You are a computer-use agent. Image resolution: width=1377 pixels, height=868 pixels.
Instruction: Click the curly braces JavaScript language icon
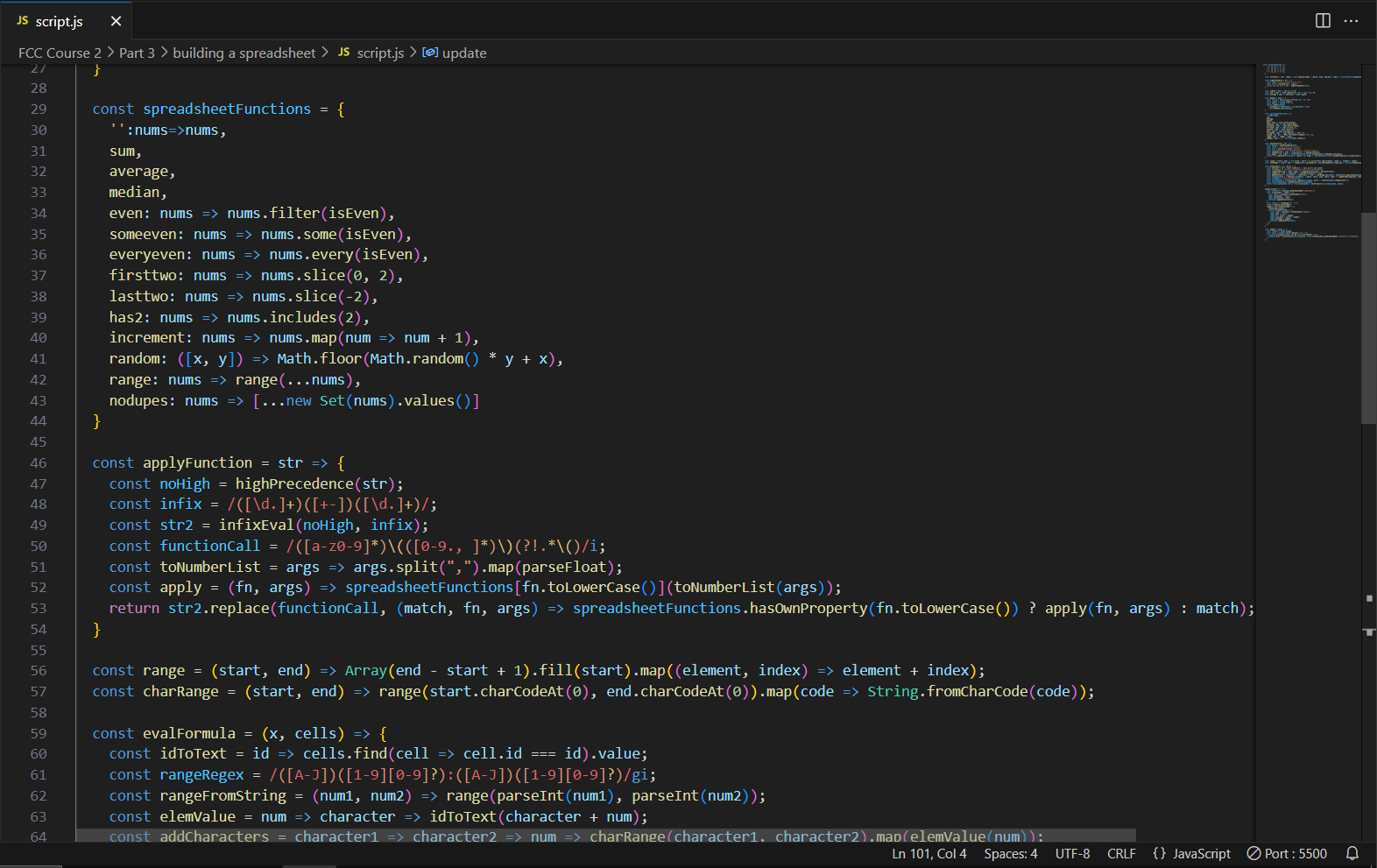pyautogui.click(x=1159, y=853)
